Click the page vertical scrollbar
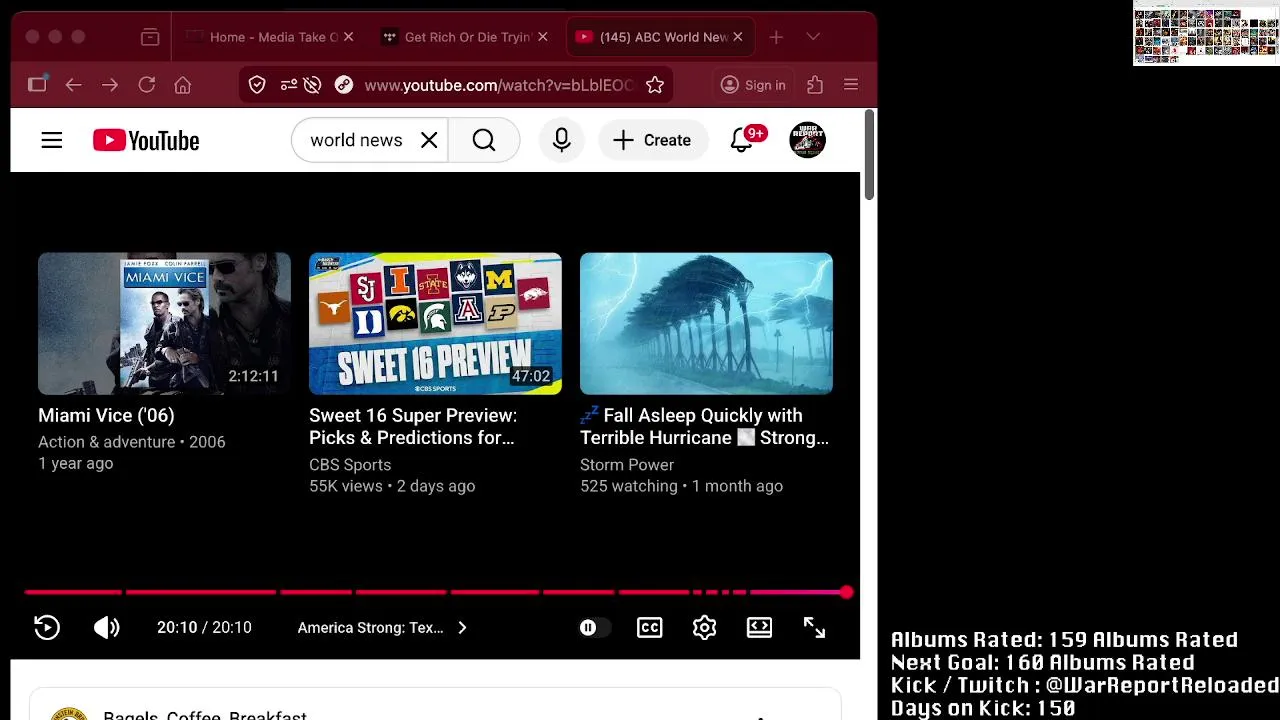1280x720 pixels. pyautogui.click(x=869, y=155)
